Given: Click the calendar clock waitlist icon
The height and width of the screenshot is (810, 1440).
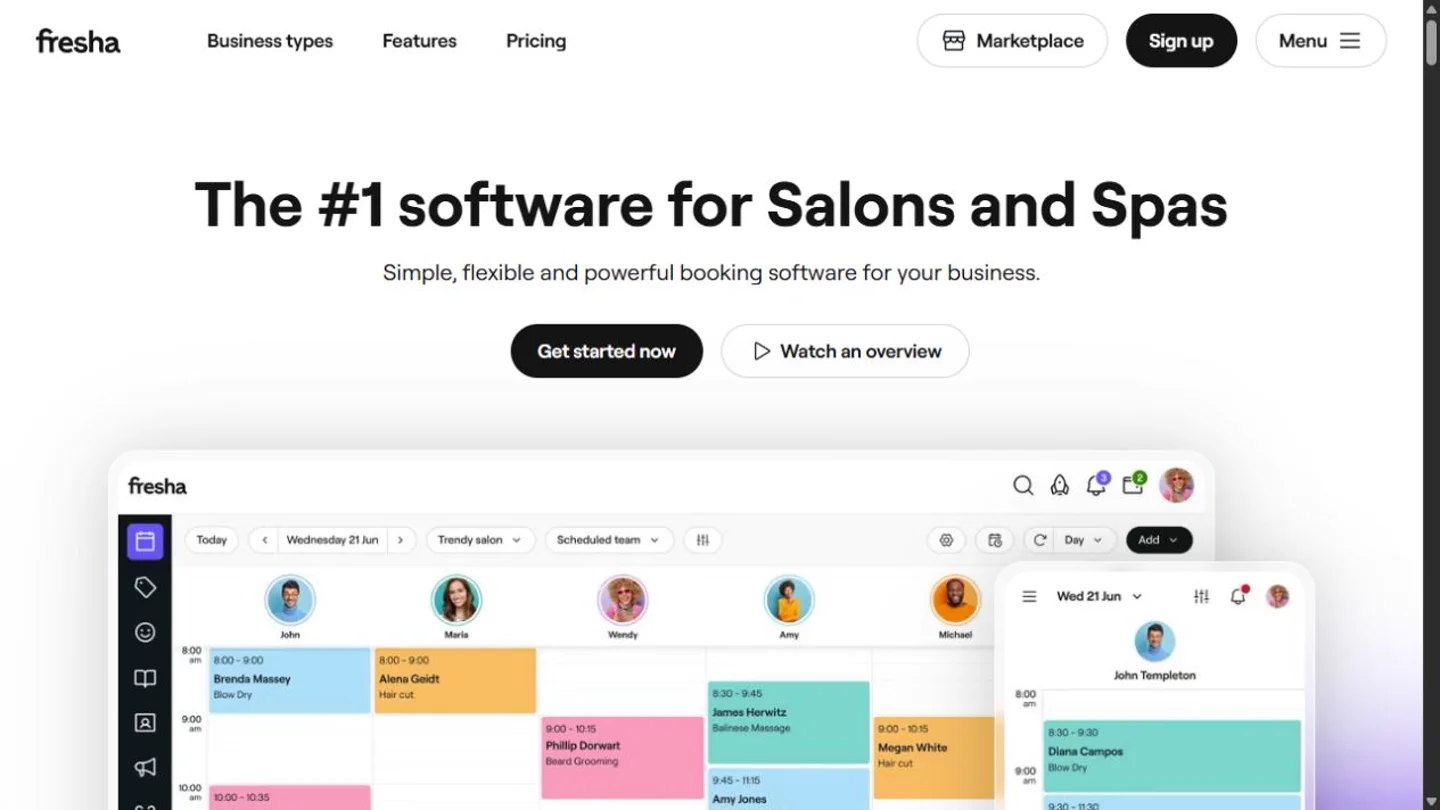Looking at the screenshot, I should click(995, 540).
